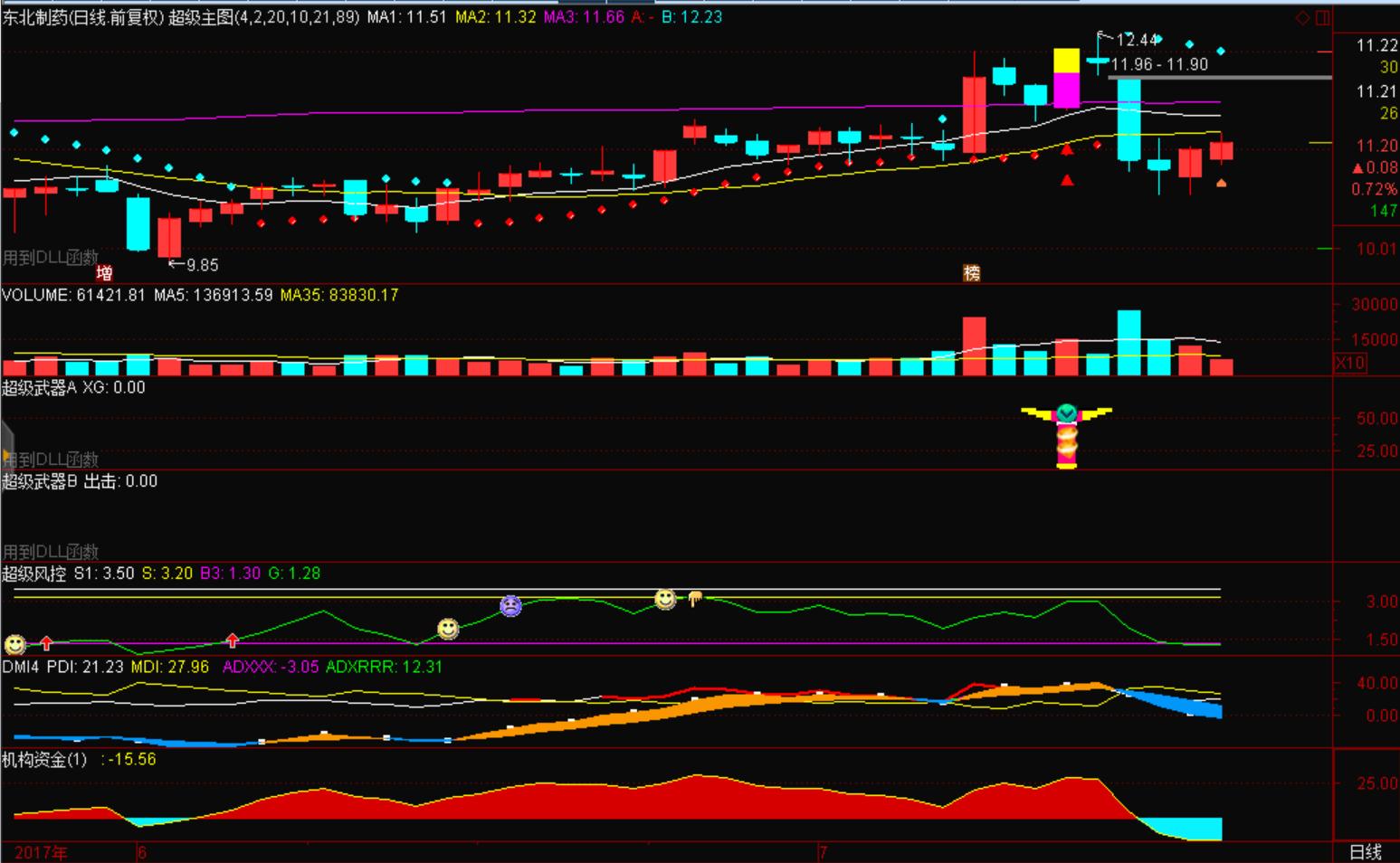Click the MA1: 11.51 readout
The height and width of the screenshot is (863, 1400).
[406, 17]
